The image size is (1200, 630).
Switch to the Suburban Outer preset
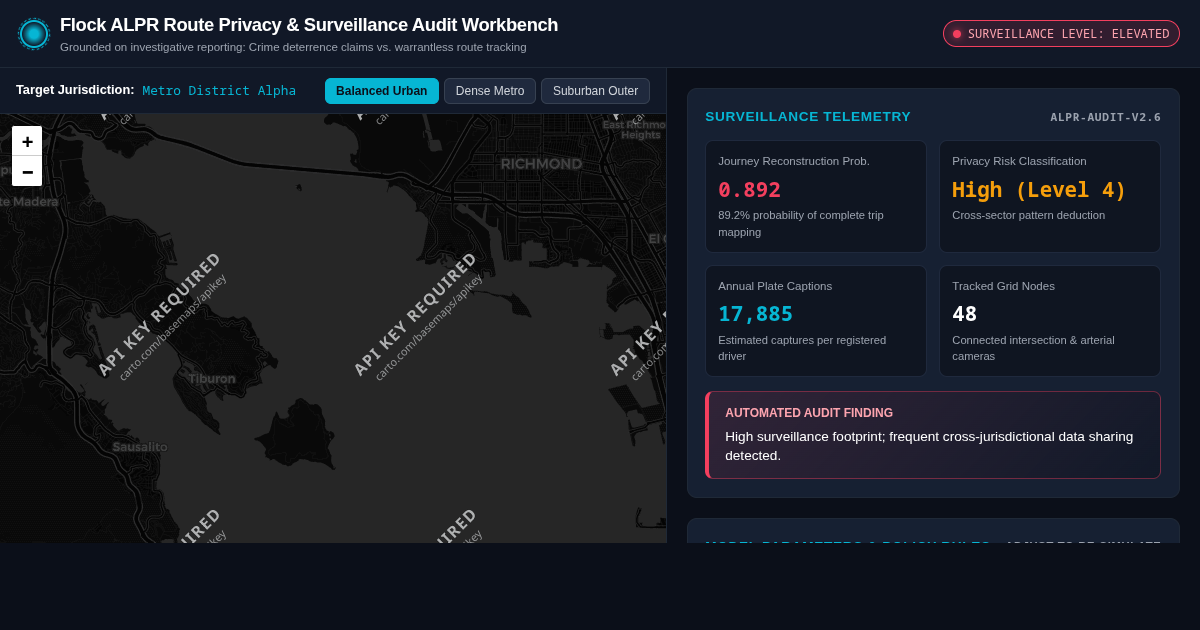pyautogui.click(x=595, y=91)
